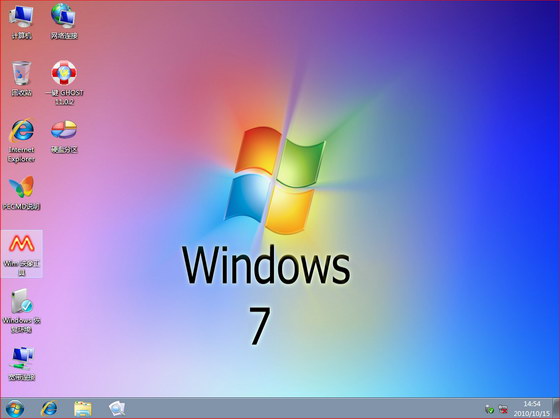Open the clock showing 14:54 in tray
This screenshot has height=419, width=560.
coord(532,404)
